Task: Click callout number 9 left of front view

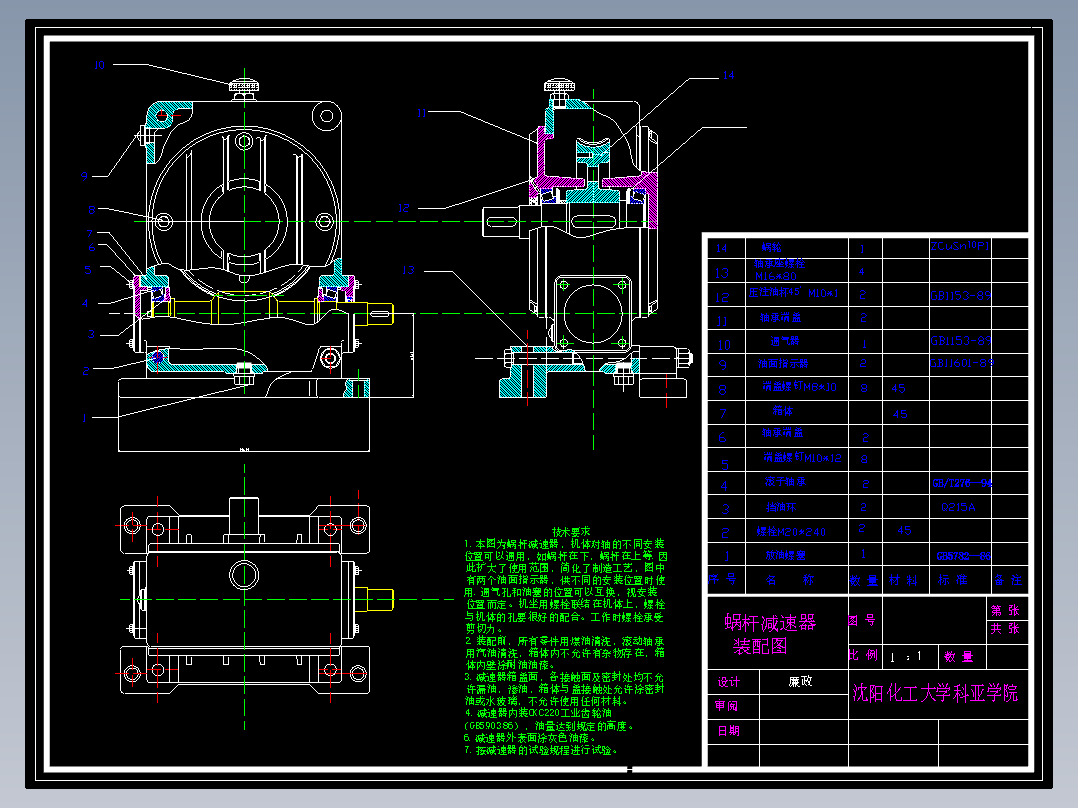Action: click(85, 176)
